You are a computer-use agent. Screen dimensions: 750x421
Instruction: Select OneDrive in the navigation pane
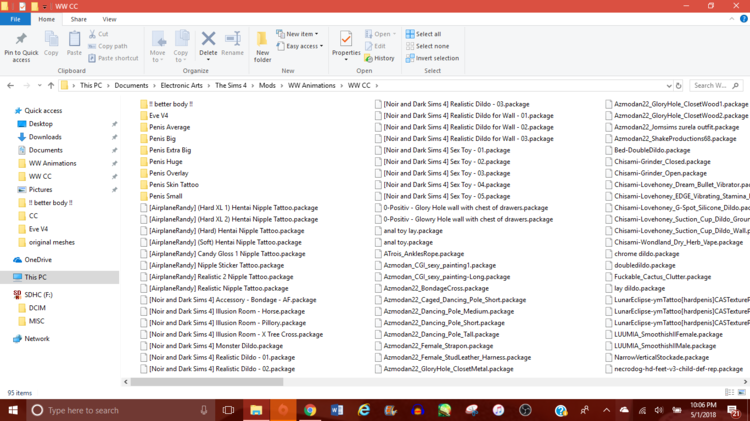point(38,260)
